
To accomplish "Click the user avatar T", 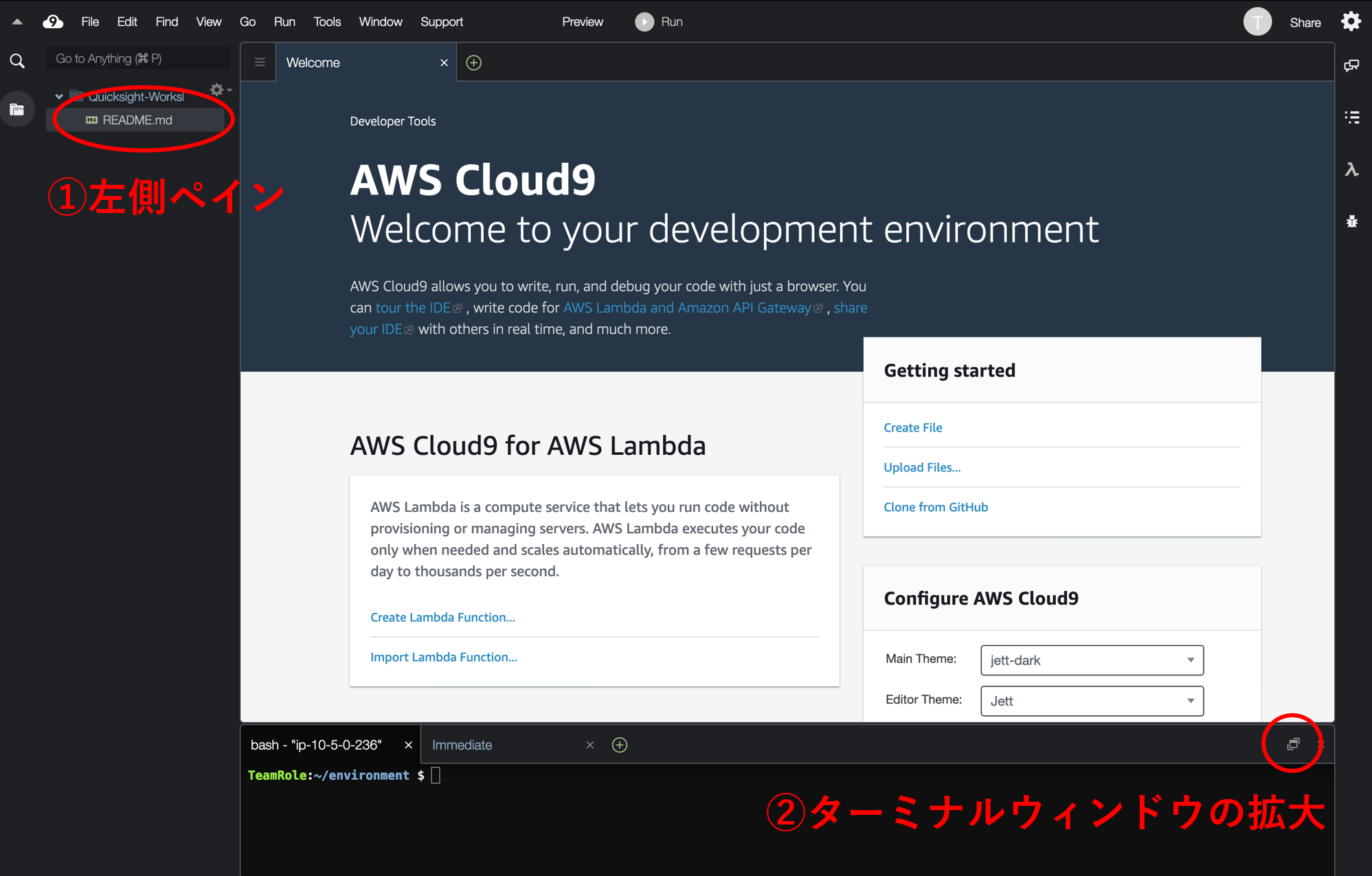I will tap(1257, 22).
